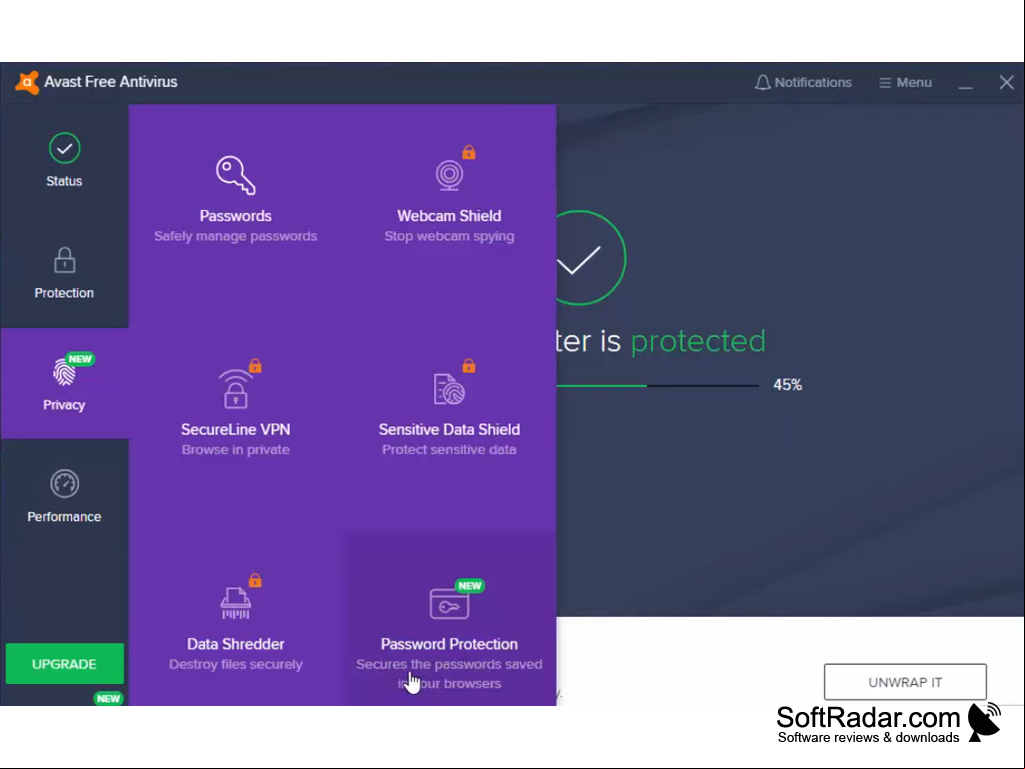
Task: Click the Password Protection card-key icon
Action: pos(449,604)
